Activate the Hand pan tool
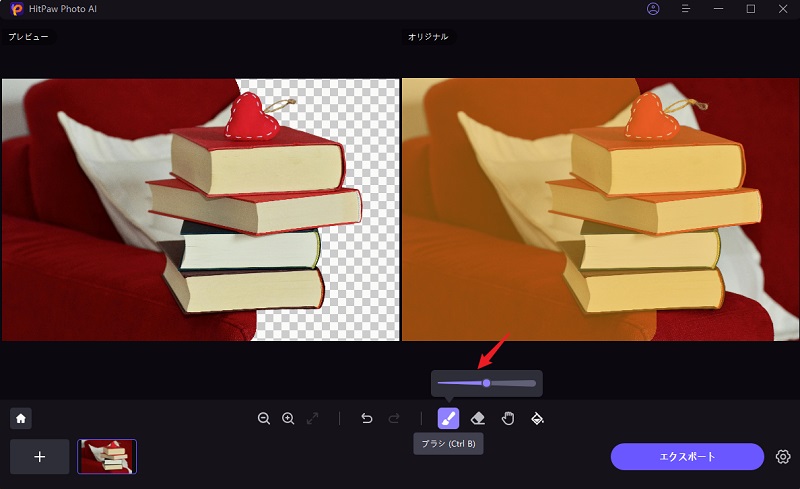This screenshot has width=800, height=489. click(x=508, y=418)
